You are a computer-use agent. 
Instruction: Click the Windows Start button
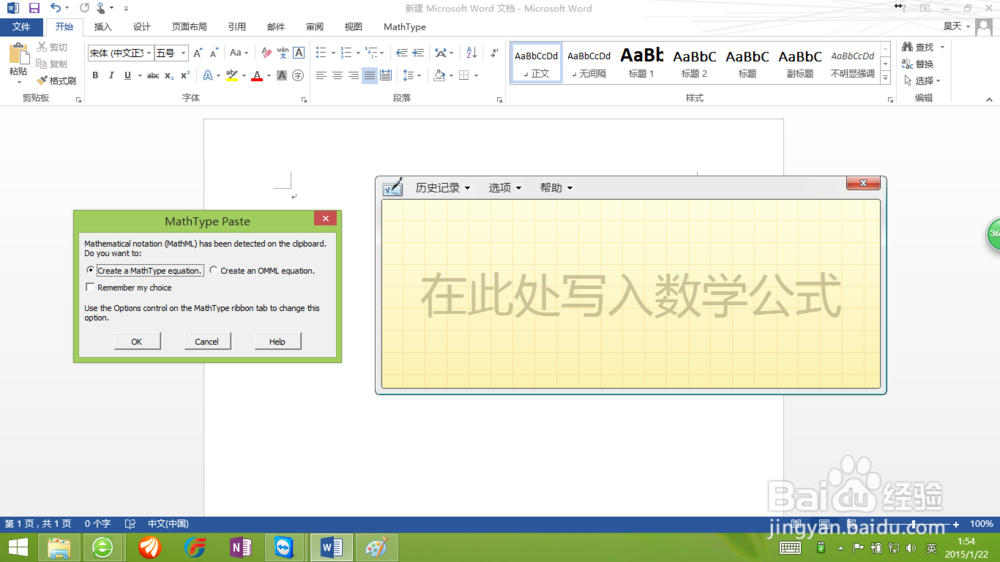18,547
